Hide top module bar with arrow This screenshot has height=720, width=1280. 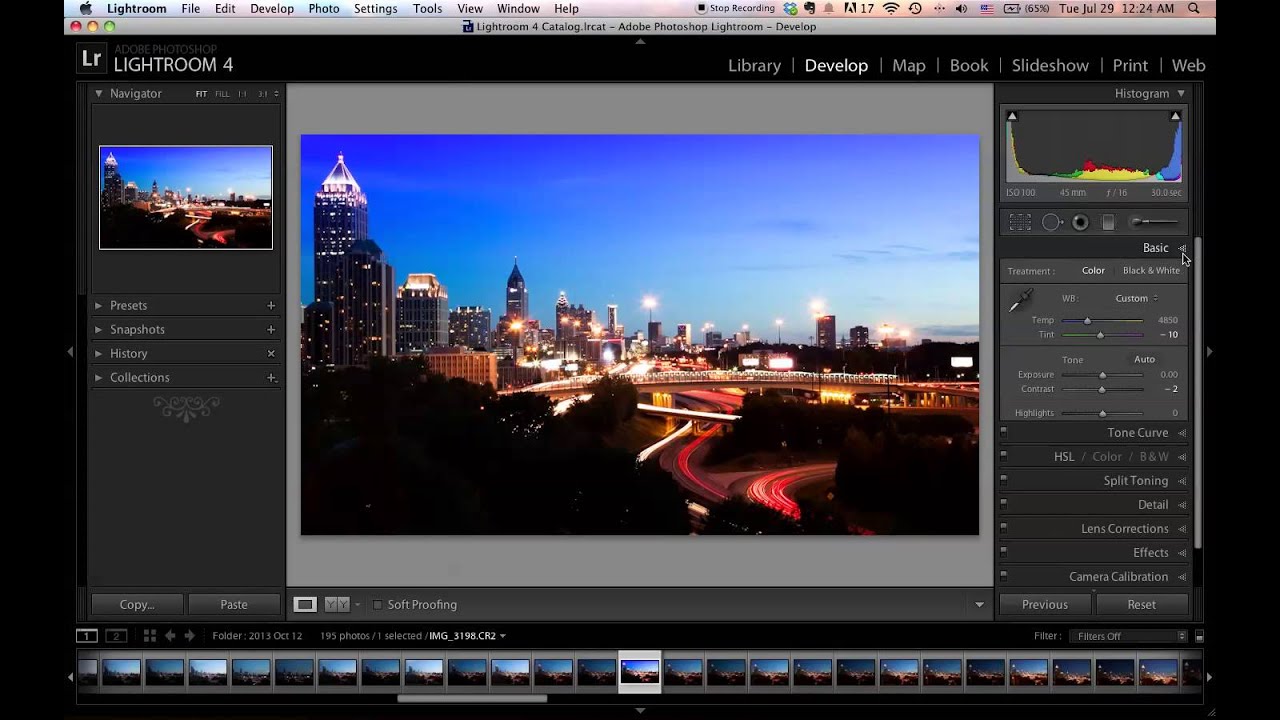tap(640, 41)
